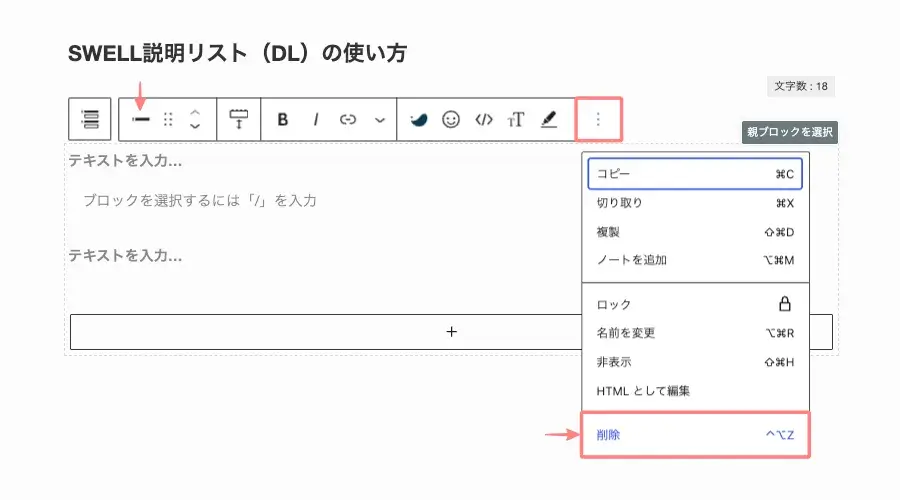Click the 親ブロックを選択 tooltip button

point(790,132)
